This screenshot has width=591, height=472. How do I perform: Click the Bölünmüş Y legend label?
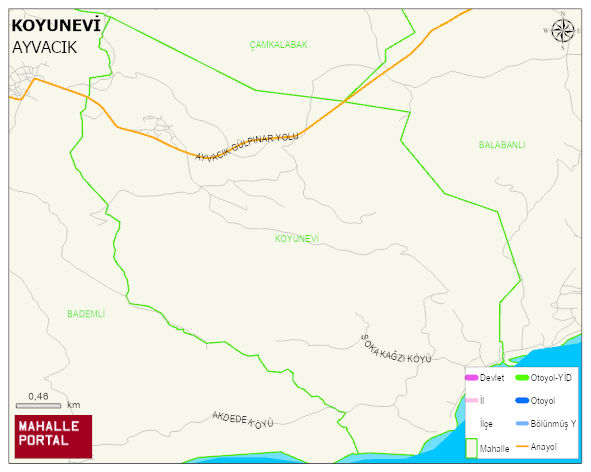553,424
